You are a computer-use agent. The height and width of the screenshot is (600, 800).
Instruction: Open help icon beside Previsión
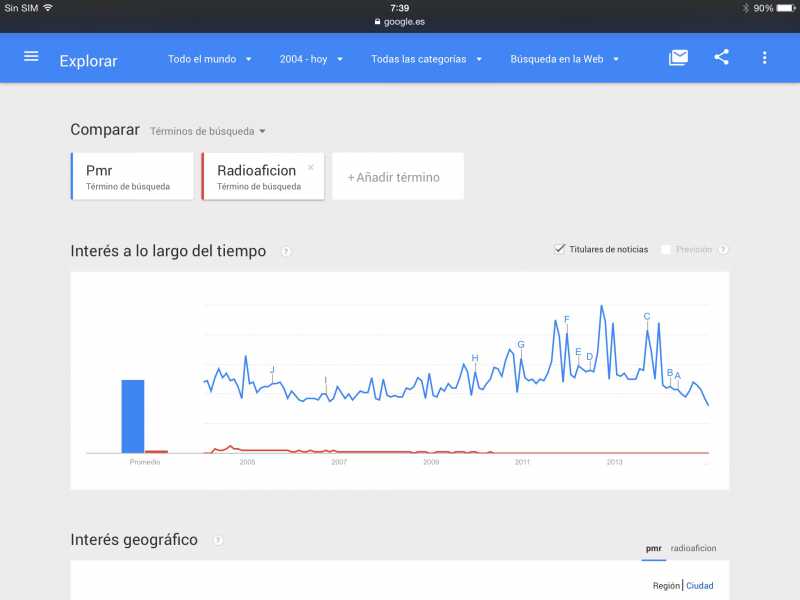coord(723,249)
